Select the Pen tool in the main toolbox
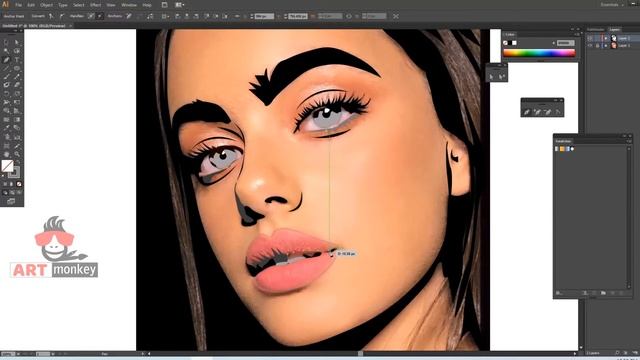 point(6,60)
